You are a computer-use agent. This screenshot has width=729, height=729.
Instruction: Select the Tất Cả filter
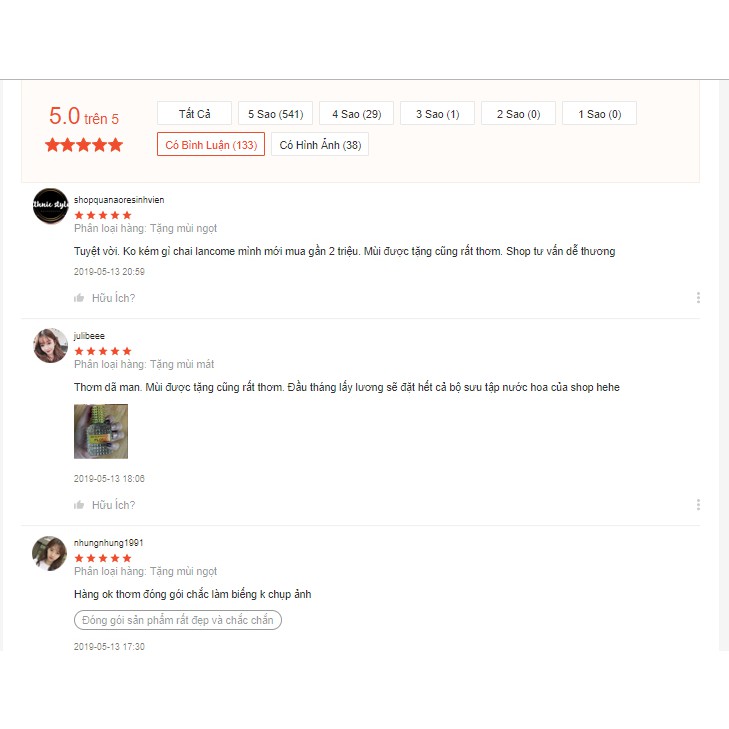click(x=194, y=113)
